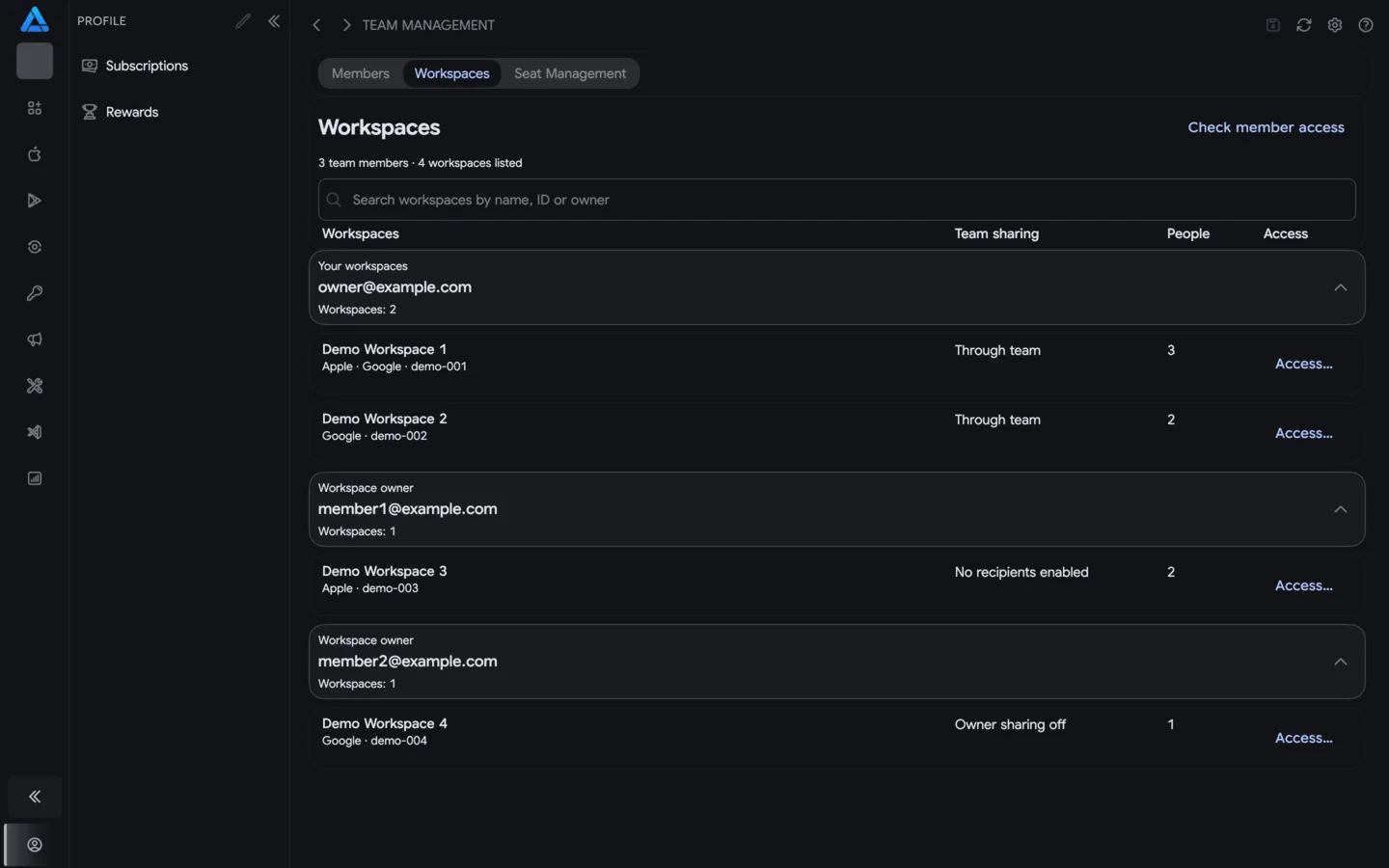Open the megaphone icon in the sidebar
Viewport: 1389px width, 868px height.
coord(35,339)
